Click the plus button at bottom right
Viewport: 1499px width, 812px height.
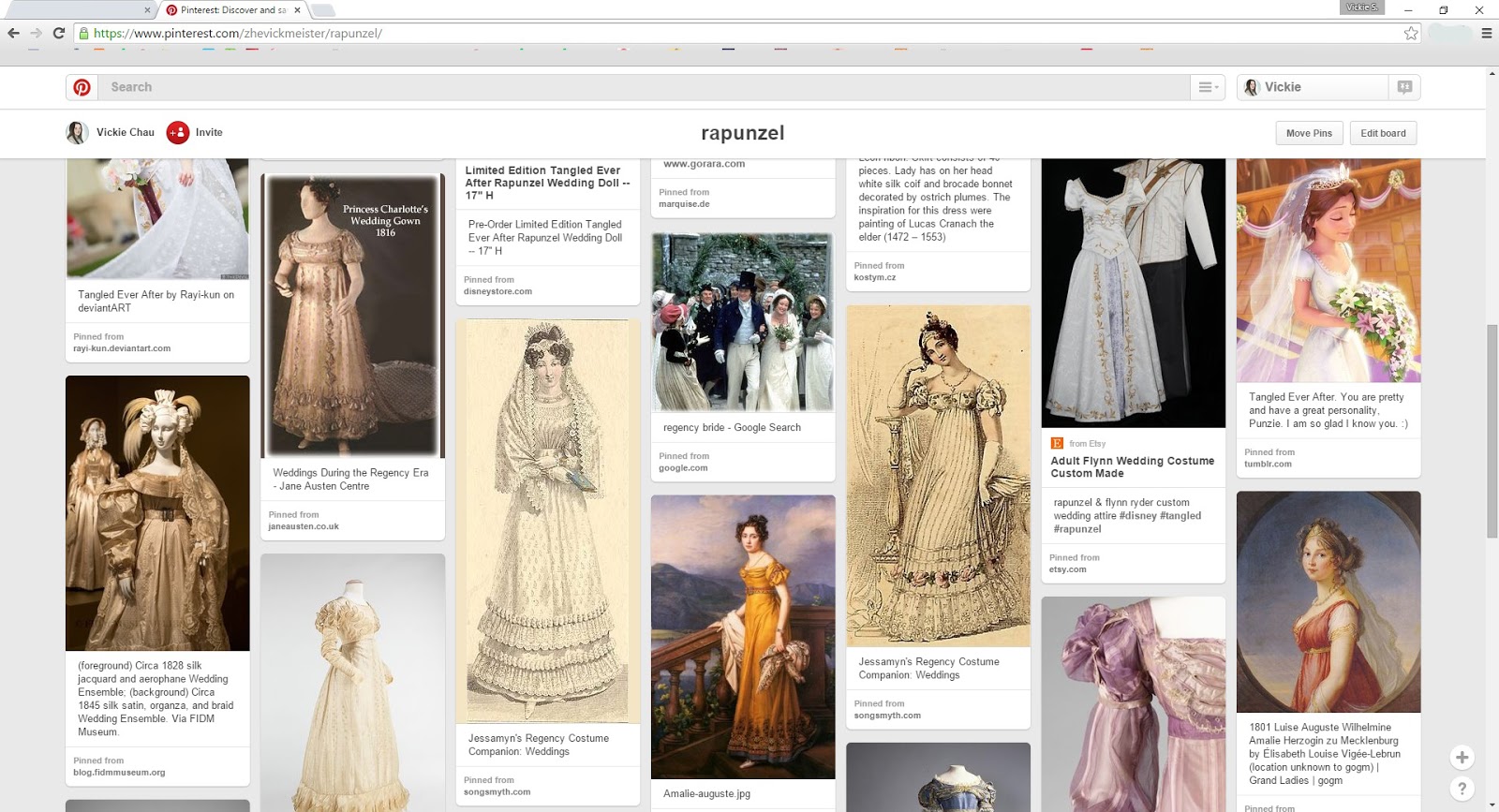pyautogui.click(x=1462, y=757)
